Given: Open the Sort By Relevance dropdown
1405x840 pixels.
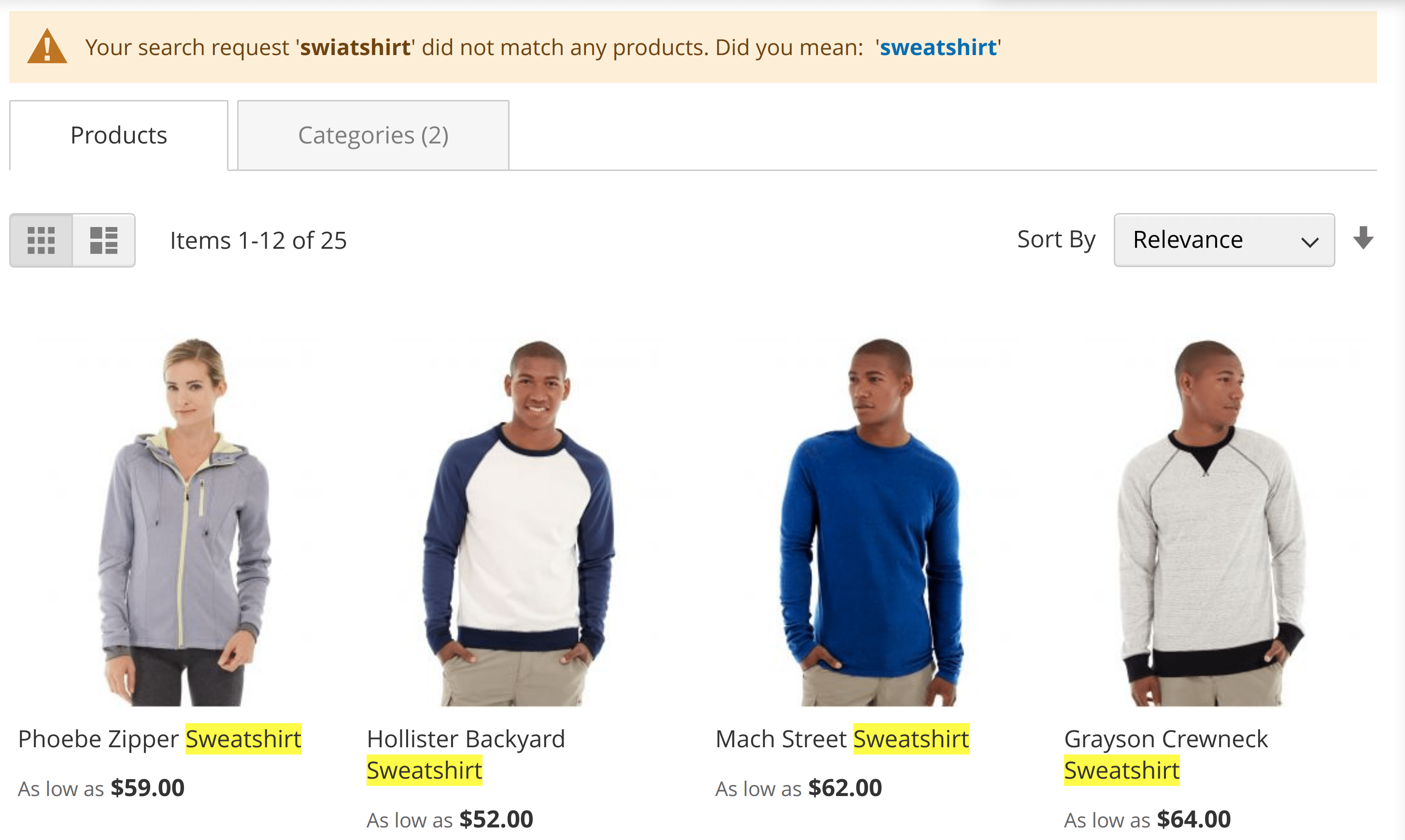Looking at the screenshot, I should point(1224,240).
